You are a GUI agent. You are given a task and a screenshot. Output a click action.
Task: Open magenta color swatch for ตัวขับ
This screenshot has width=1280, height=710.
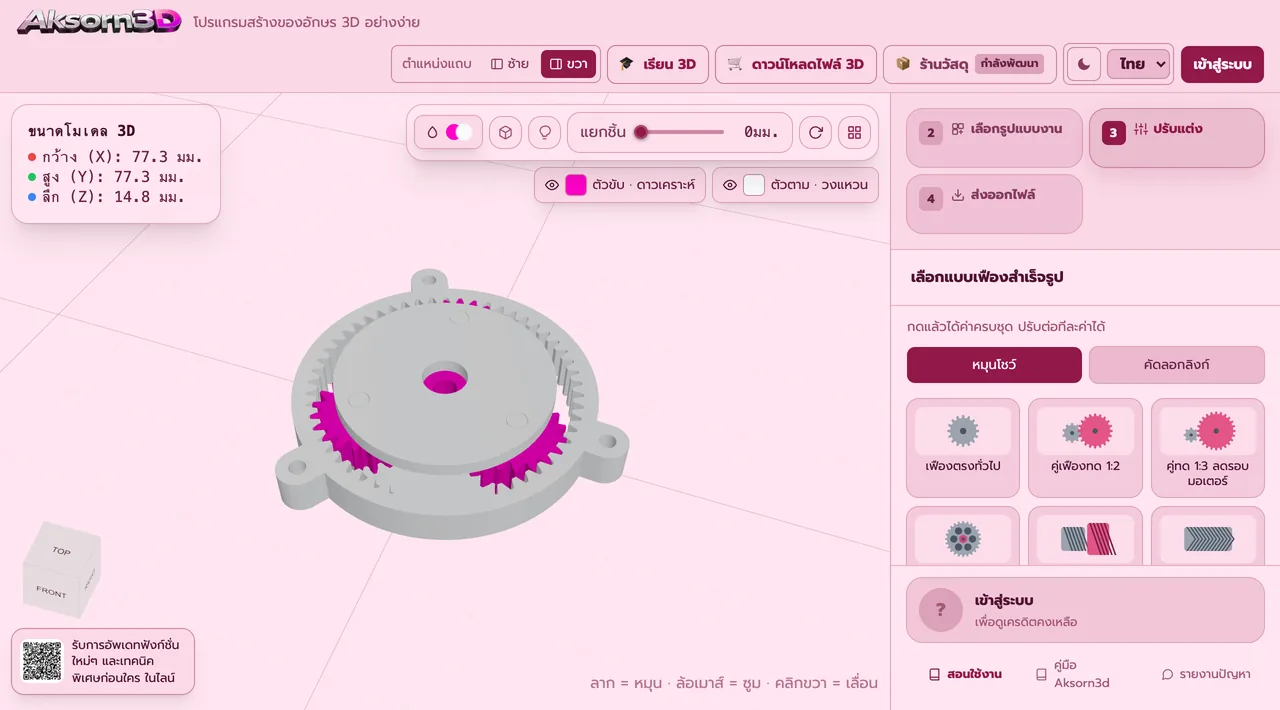click(x=576, y=185)
